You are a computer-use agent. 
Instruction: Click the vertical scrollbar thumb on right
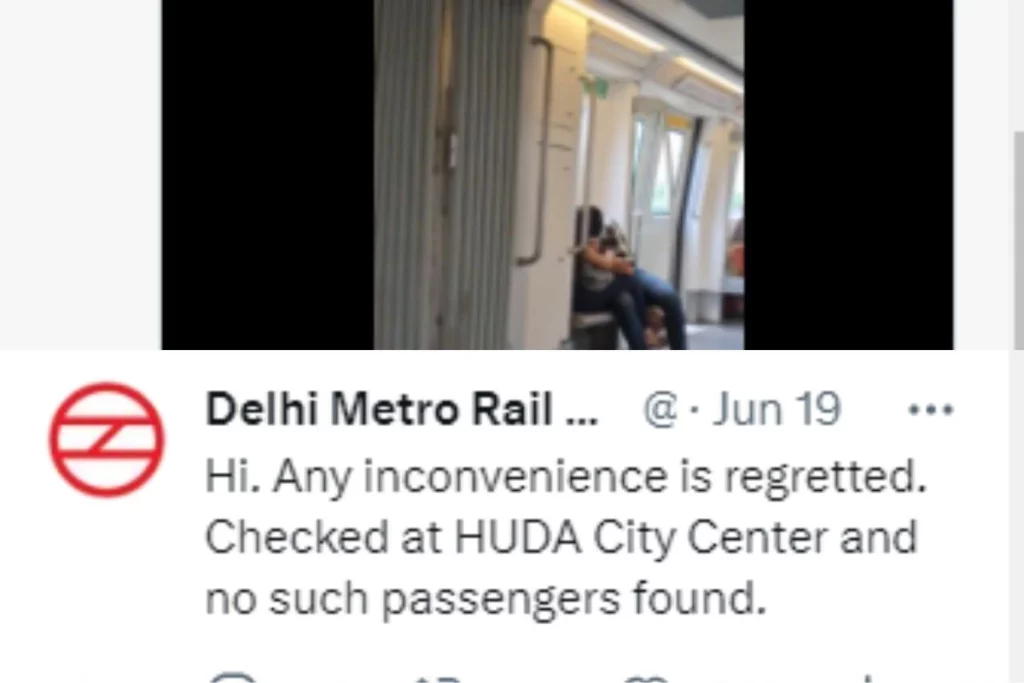tap(1018, 240)
